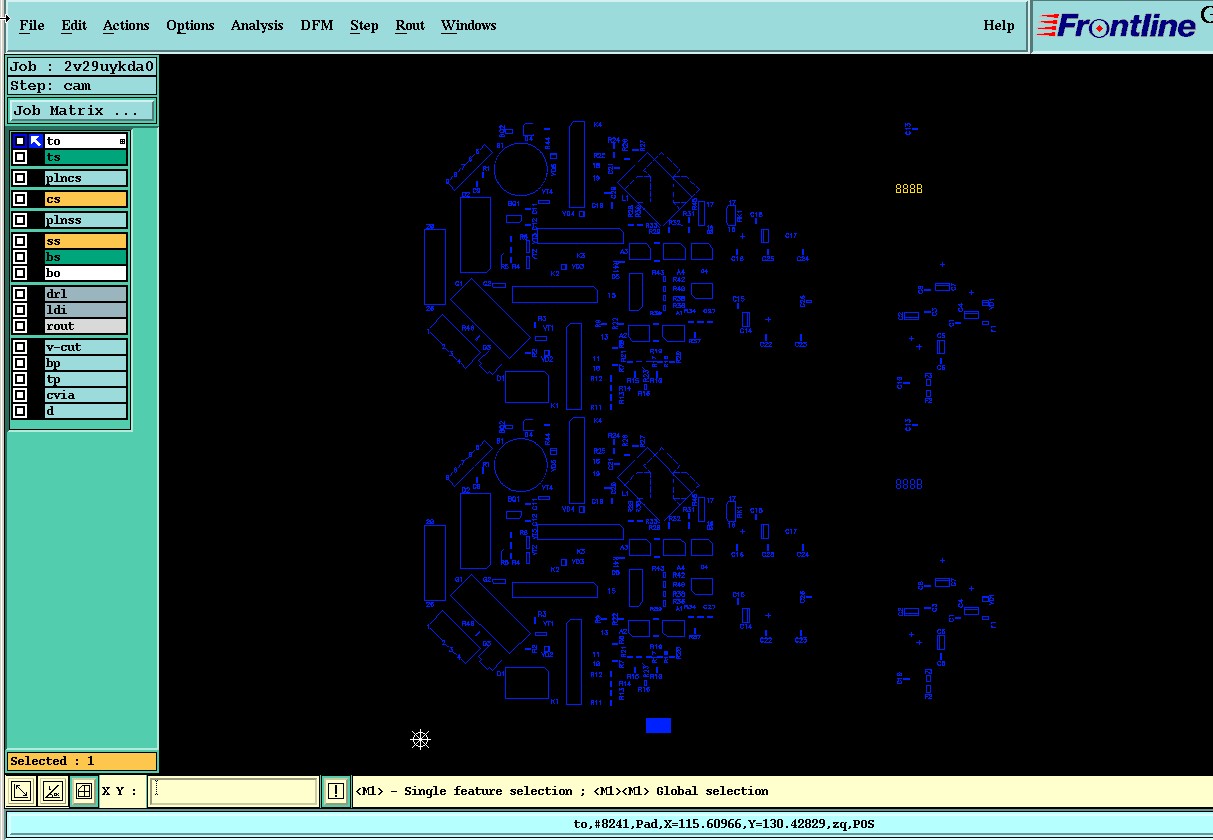The height and width of the screenshot is (840, 1213).
Task: Toggle the checkbox for layer 'to'
Action: [20, 141]
